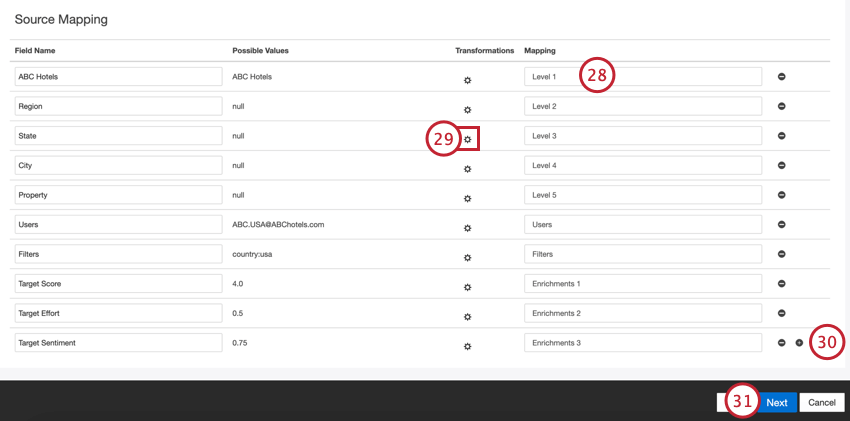Screen dimensions: 850x421
Task: Edit the Target Effort field name box
Action: 119,313
